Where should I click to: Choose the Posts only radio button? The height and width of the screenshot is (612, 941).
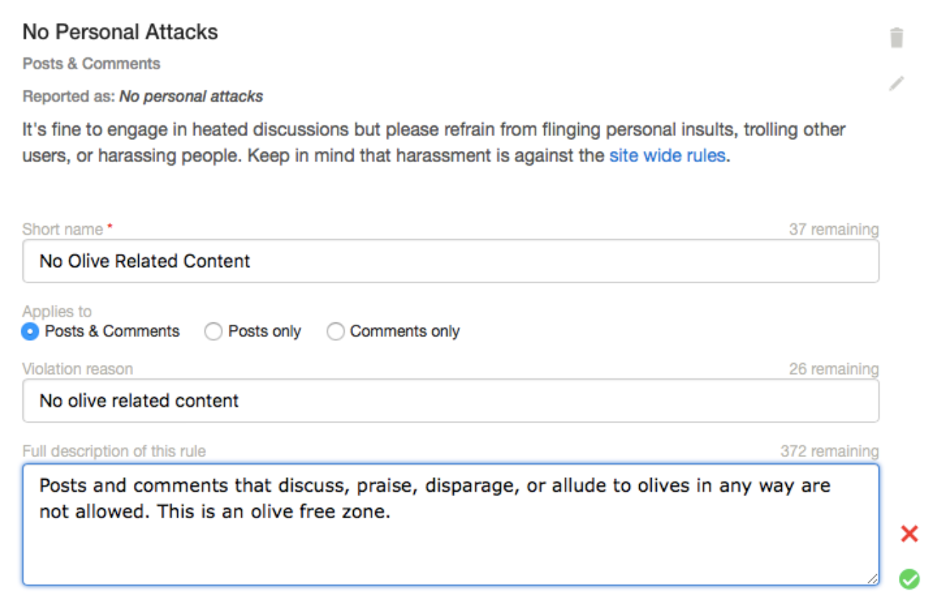pyautogui.click(x=213, y=331)
